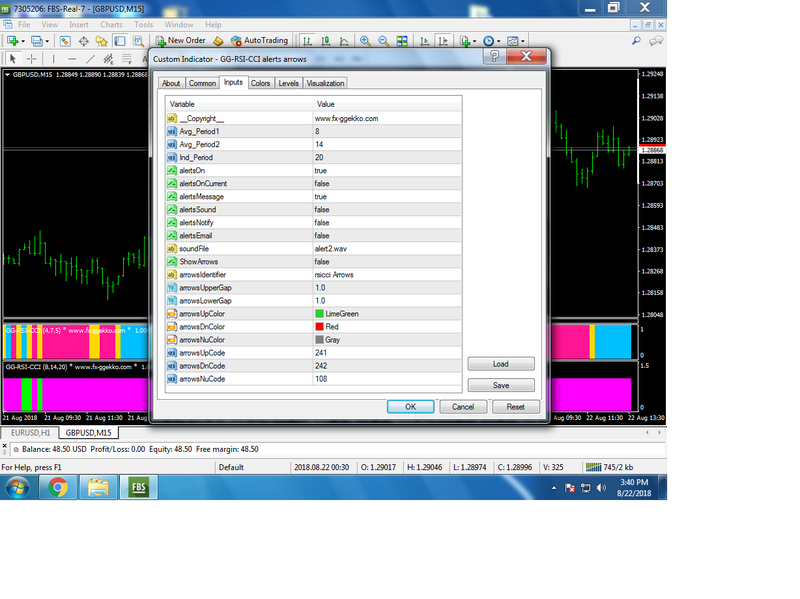800x599 pixels.
Task: Click the New Chart toolbar icon
Action: click(12, 41)
